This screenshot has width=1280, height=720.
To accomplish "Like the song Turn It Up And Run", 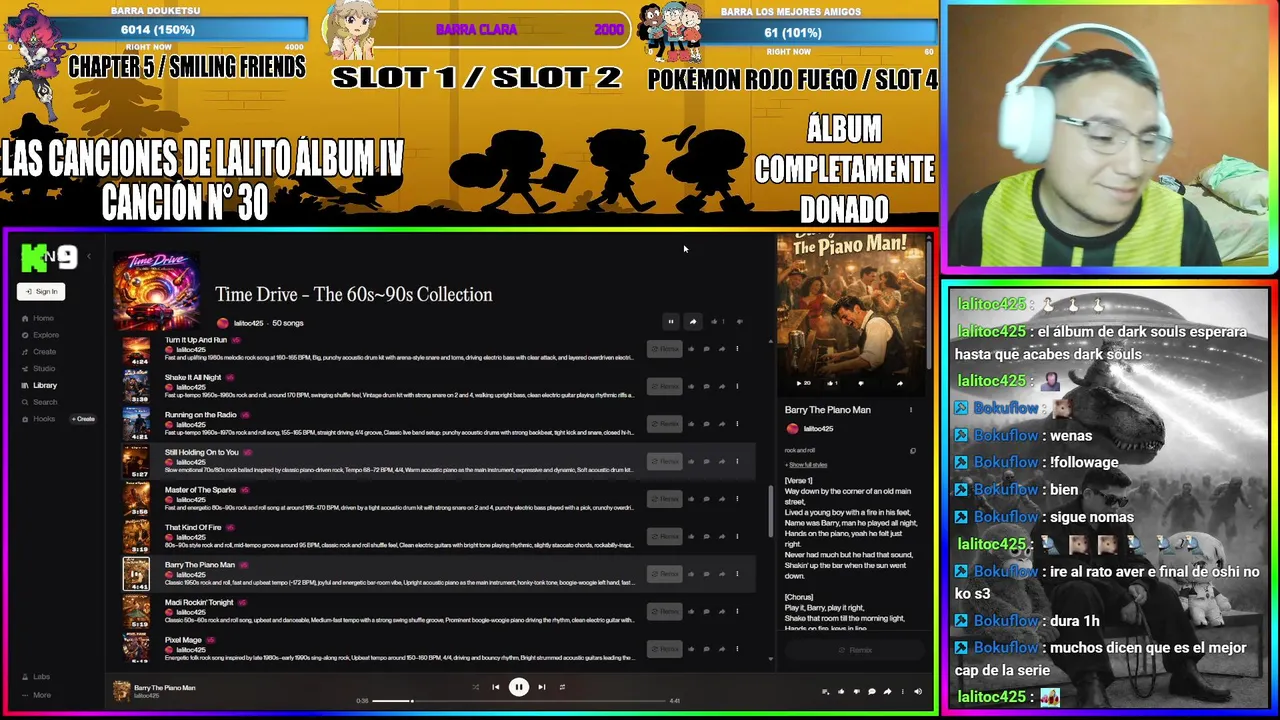I will (x=691, y=349).
